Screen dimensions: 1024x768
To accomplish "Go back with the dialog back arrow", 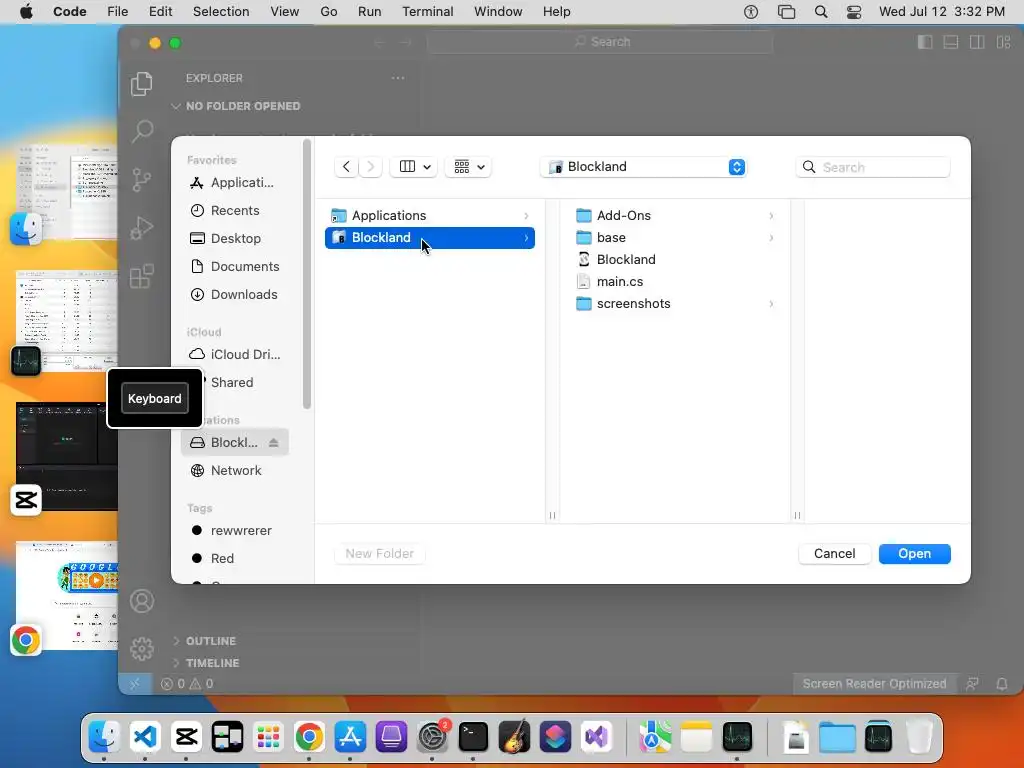I will pyautogui.click(x=346, y=167).
